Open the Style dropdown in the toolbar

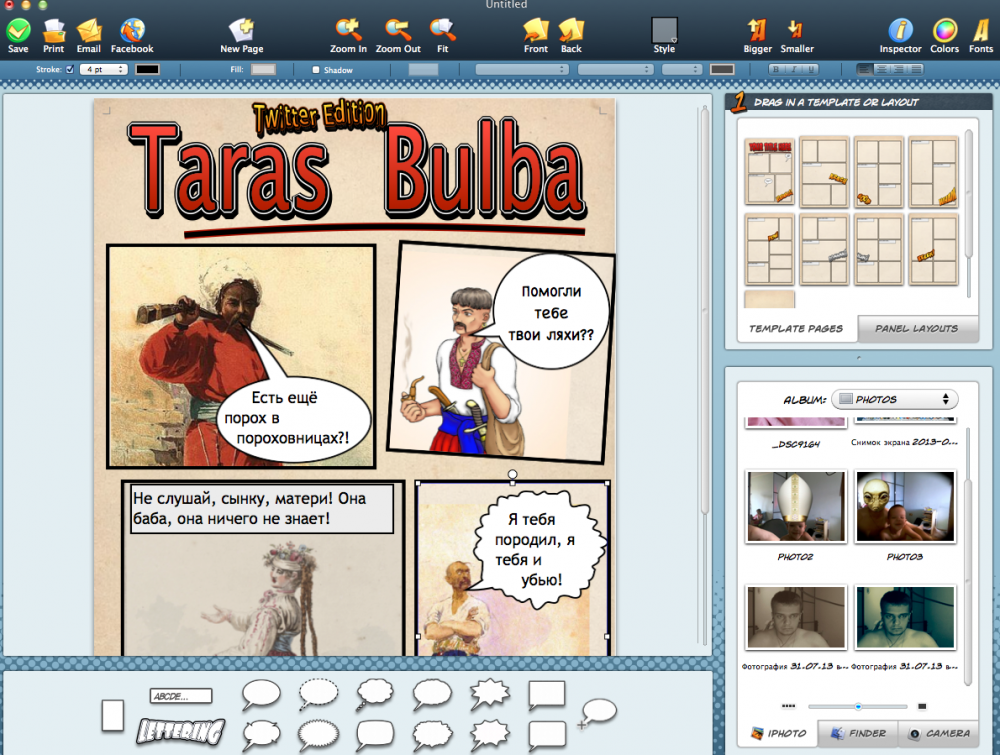(x=664, y=31)
